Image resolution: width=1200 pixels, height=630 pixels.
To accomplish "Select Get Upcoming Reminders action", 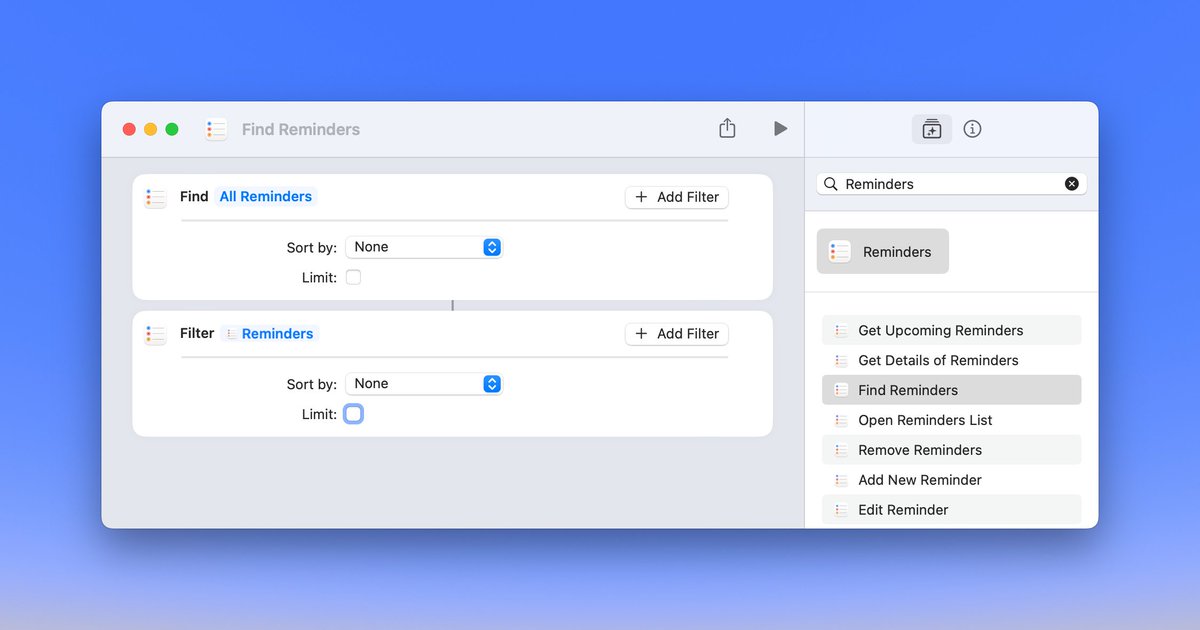I will (x=951, y=330).
